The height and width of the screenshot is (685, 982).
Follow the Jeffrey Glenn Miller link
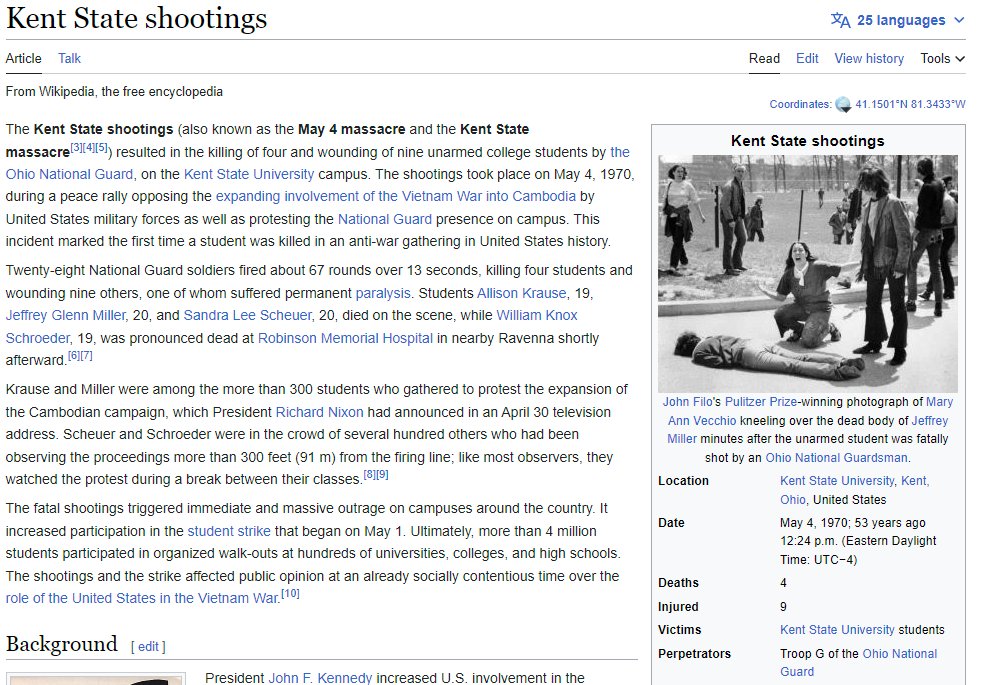pyautogui.click(x=66, y=315)
